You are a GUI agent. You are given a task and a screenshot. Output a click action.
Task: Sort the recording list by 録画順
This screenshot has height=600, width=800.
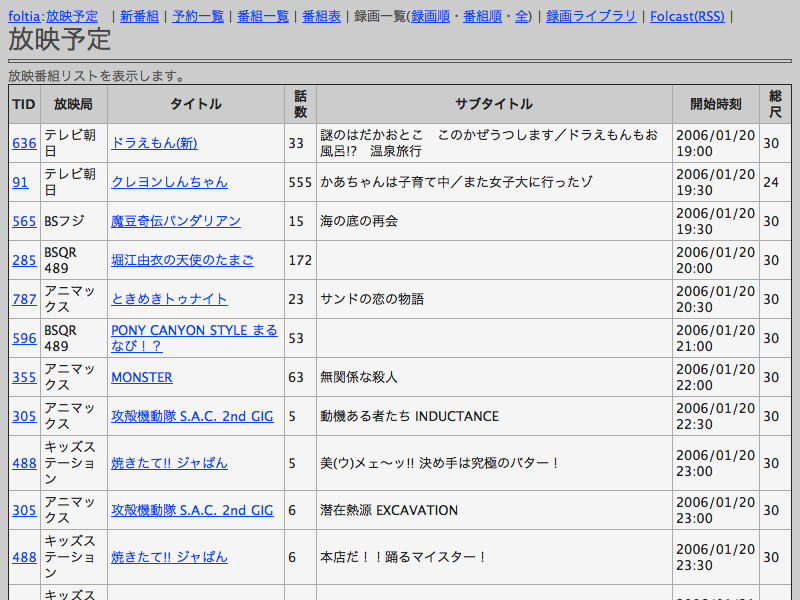(x=432, y=16)
